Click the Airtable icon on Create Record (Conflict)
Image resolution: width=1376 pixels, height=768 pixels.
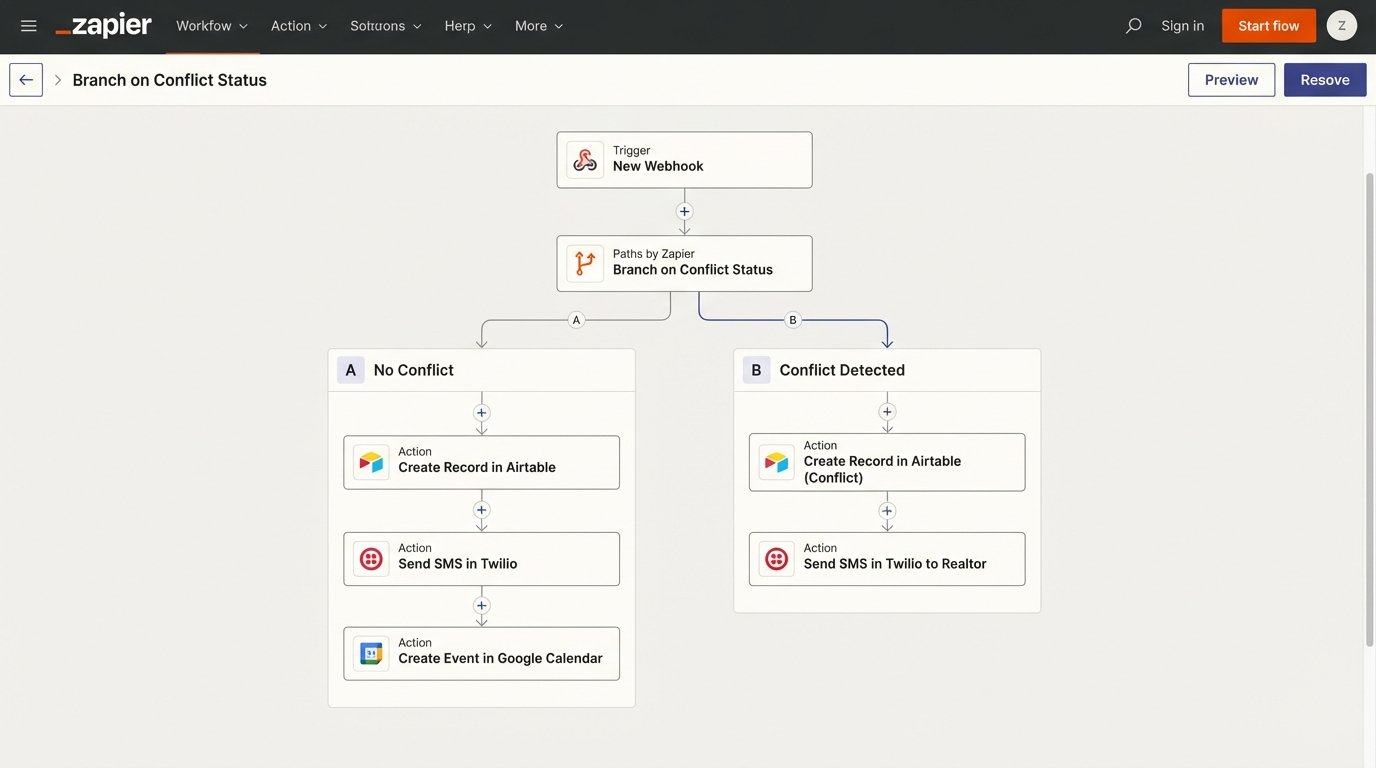tap(776, 460)
